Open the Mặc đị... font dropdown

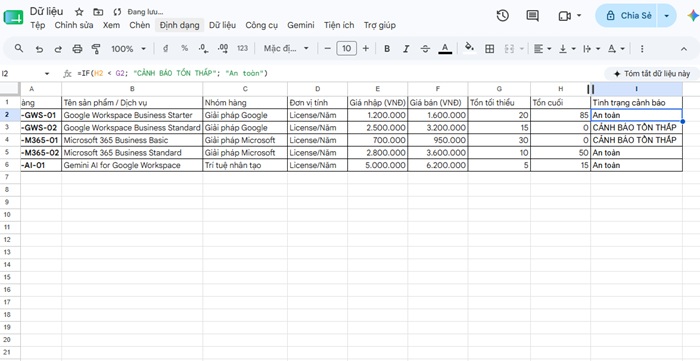click(286, 49)
